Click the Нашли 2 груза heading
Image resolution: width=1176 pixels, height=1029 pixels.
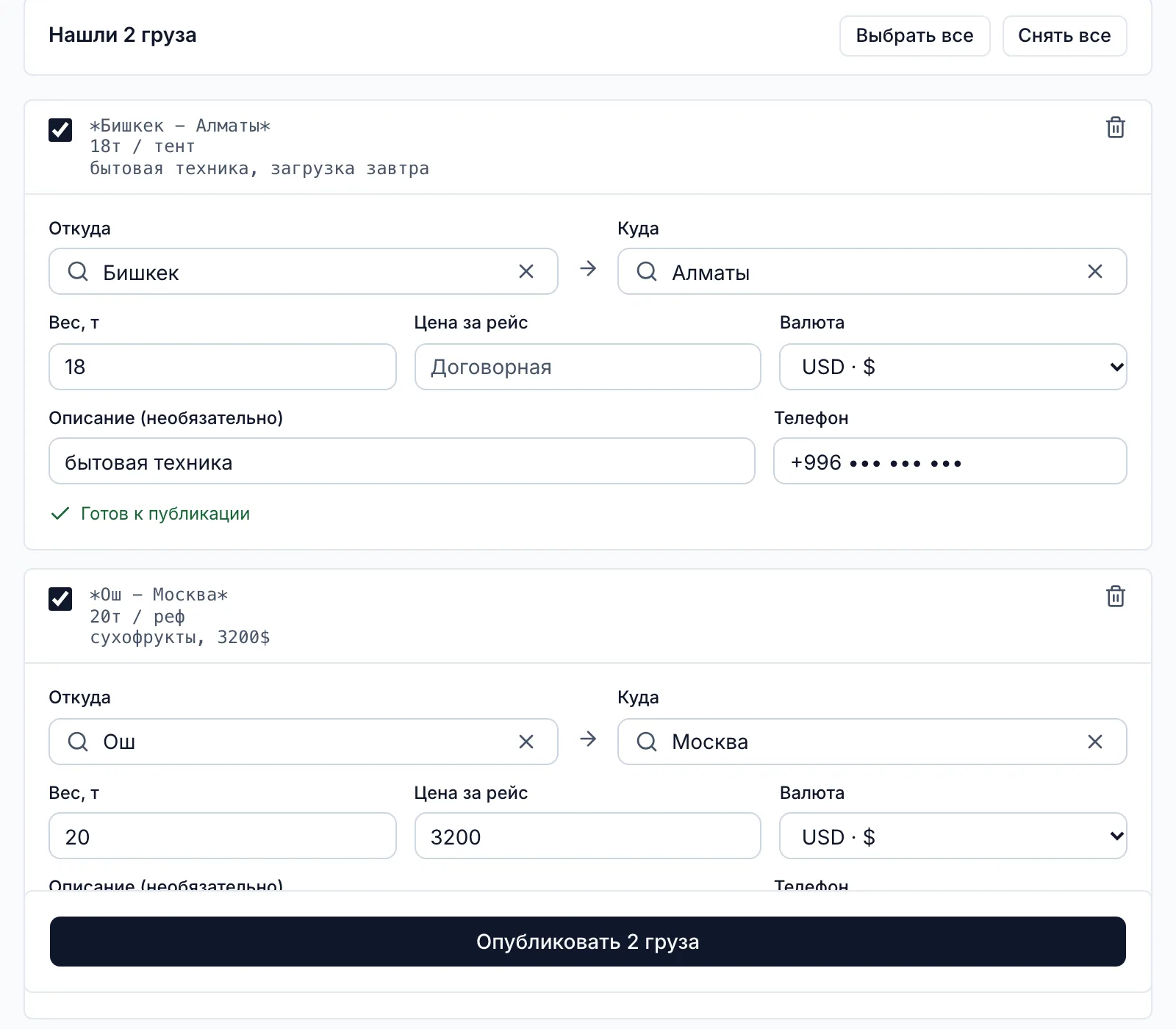tap(123, 35)
